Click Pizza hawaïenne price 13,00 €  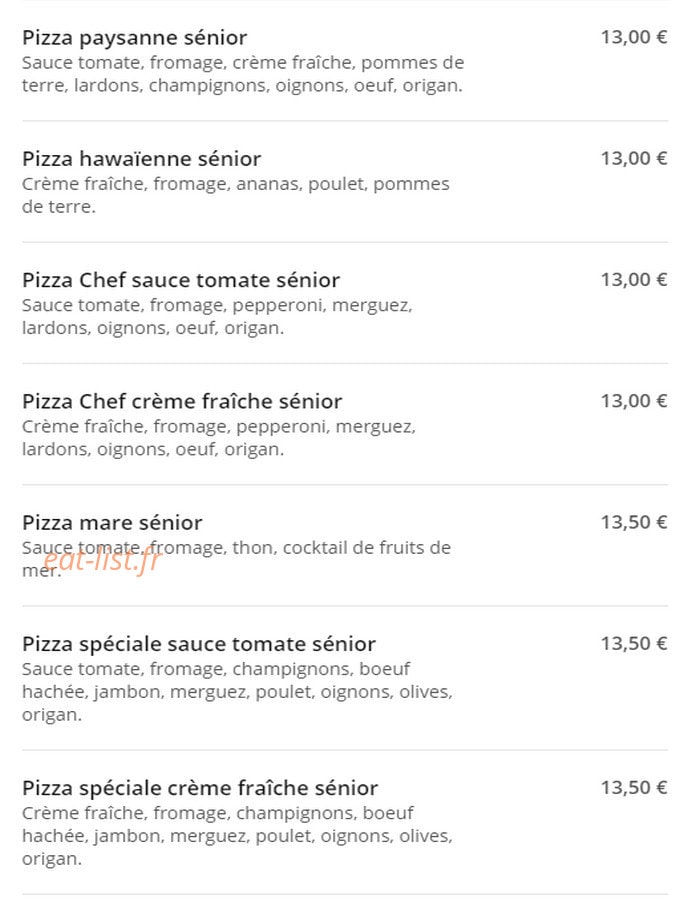click(634, 158)
